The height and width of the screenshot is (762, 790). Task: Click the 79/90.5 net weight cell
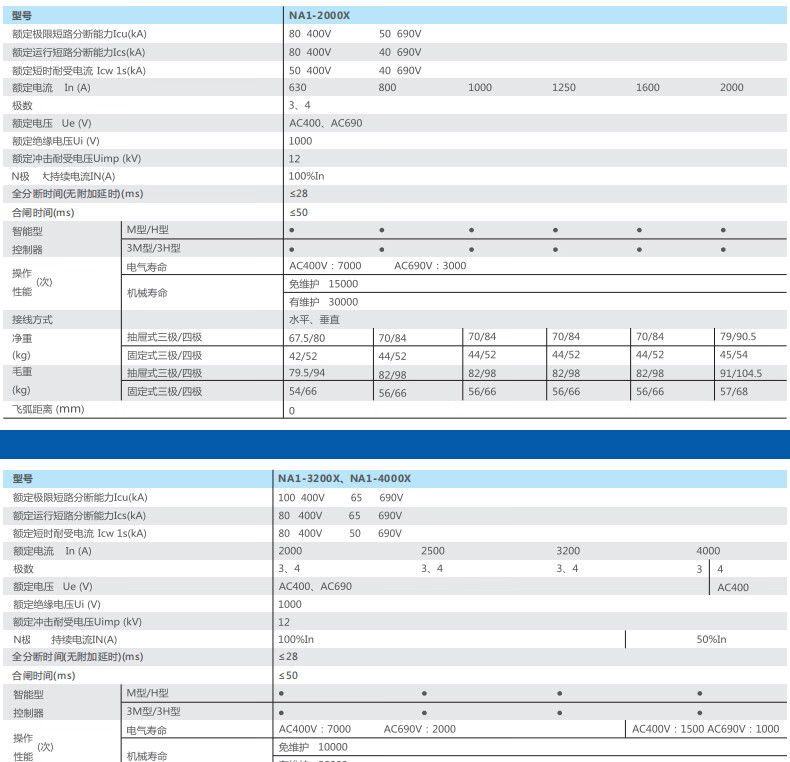click(x=737, y=338)
